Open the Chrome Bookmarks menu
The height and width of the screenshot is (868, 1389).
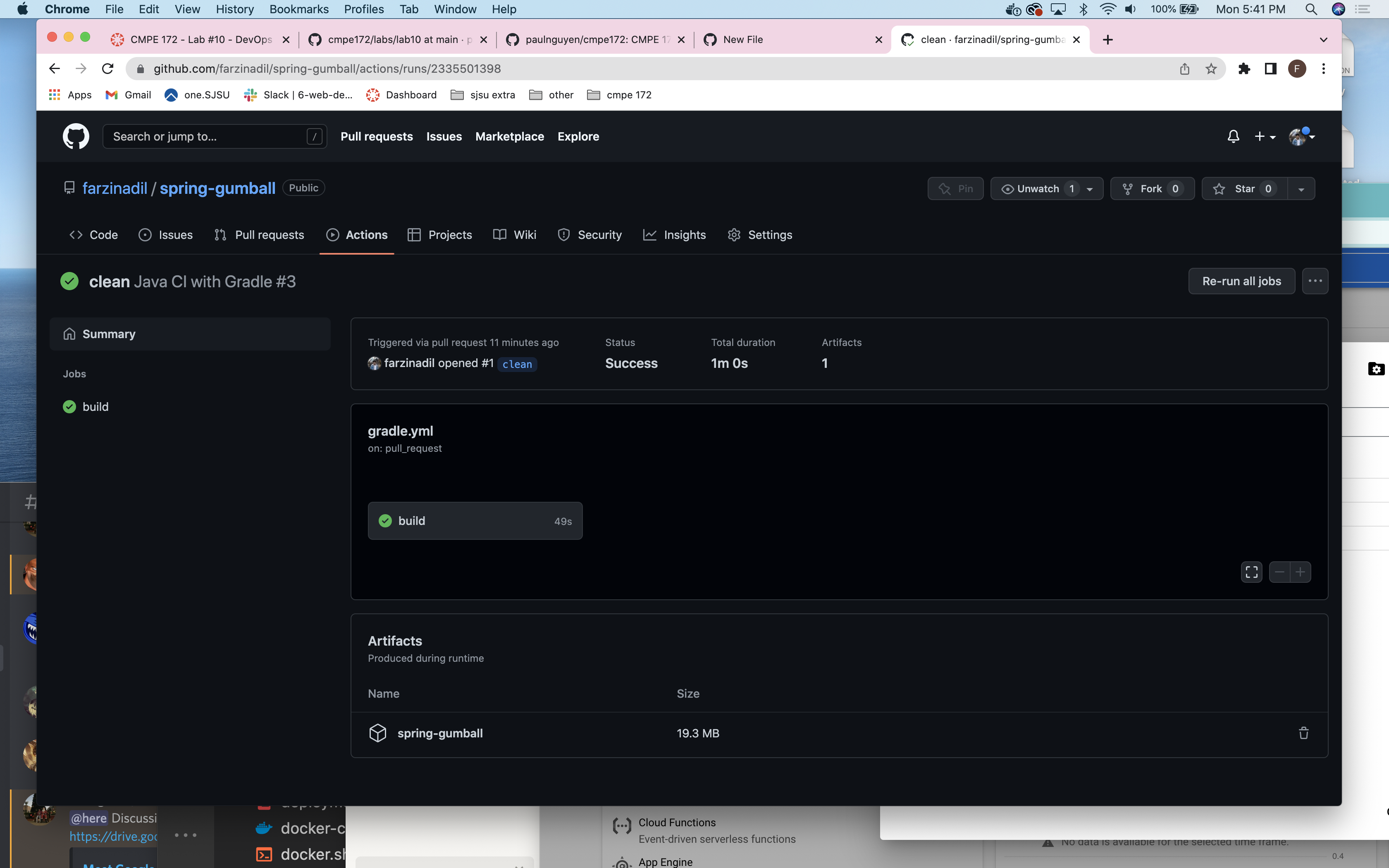click(x=298, y=9)
